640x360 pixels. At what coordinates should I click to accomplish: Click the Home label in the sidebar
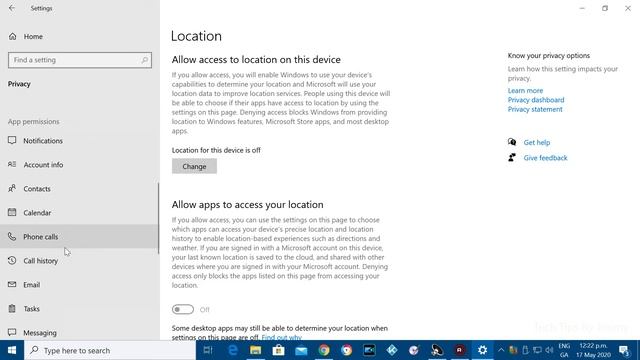[x=33, y=36]
